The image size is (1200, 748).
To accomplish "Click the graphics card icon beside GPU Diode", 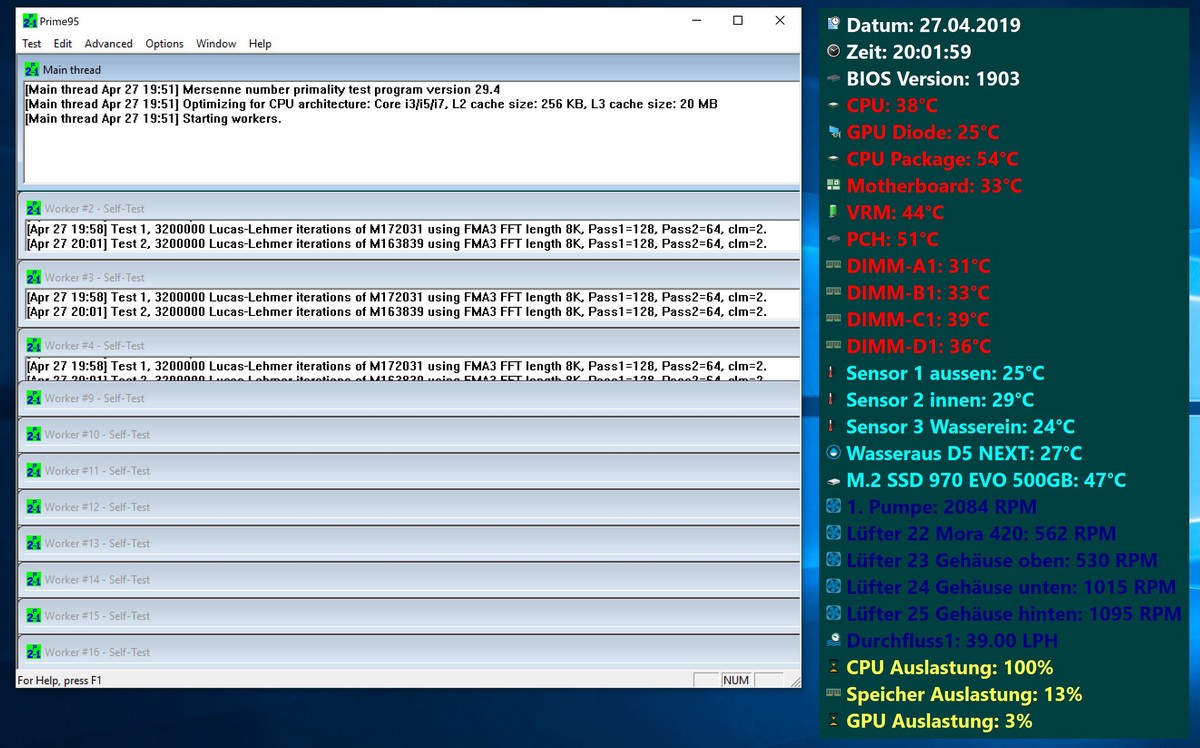I will point(834,132).
